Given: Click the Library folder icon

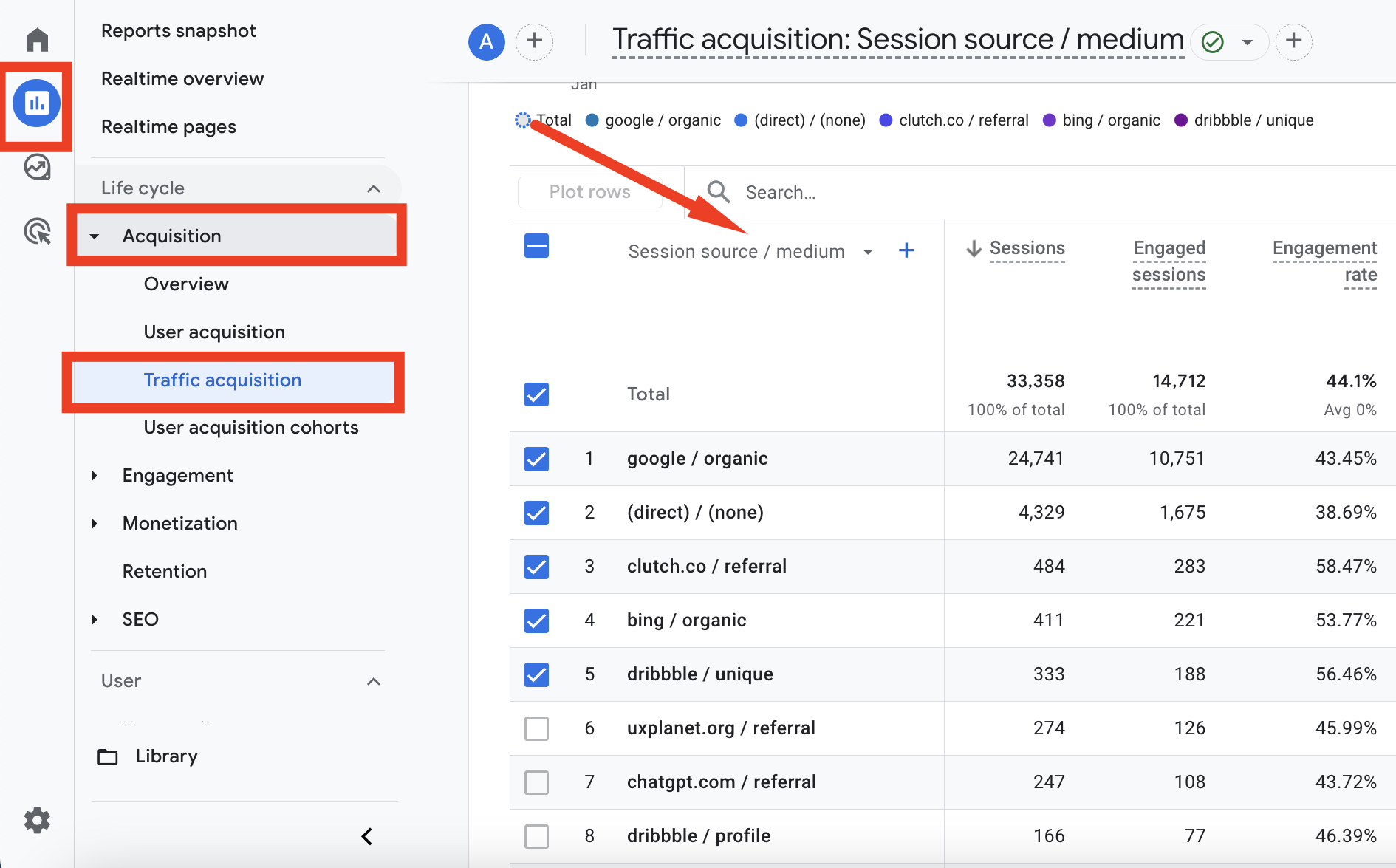Looking at the screenshot, I should click(108, 756).
